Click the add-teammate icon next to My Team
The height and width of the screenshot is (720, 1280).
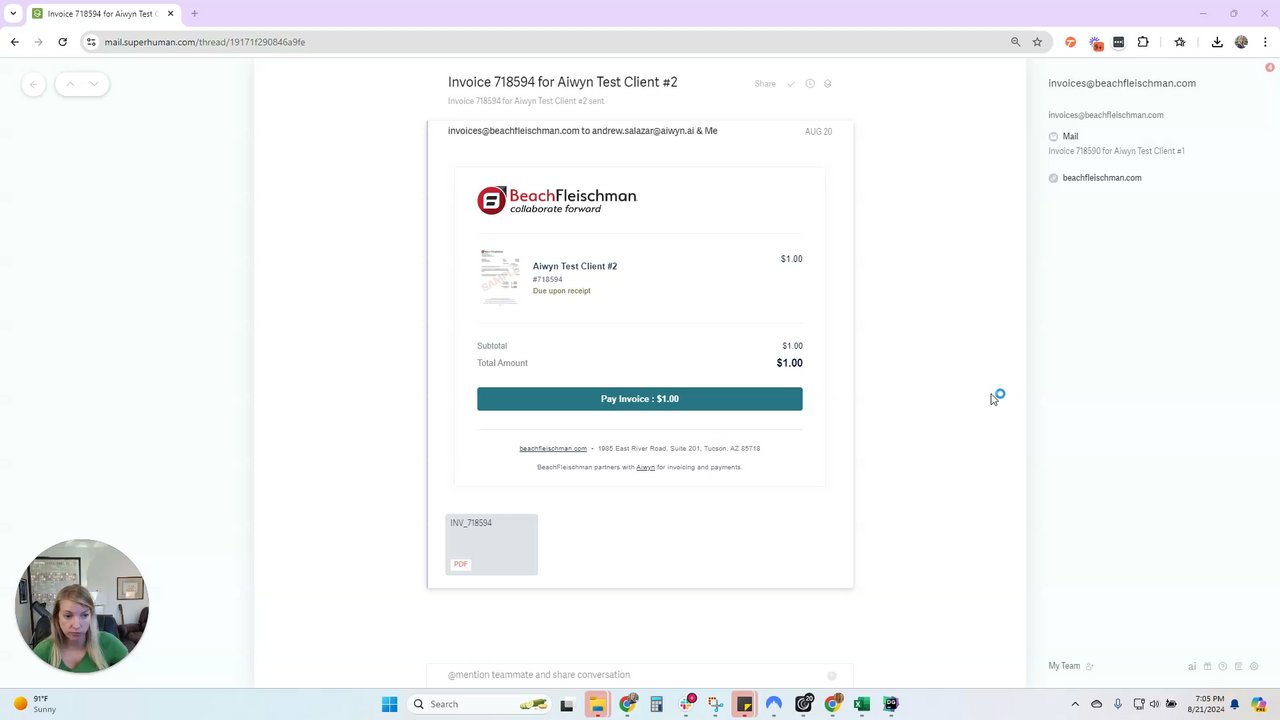coord(1090,666)
